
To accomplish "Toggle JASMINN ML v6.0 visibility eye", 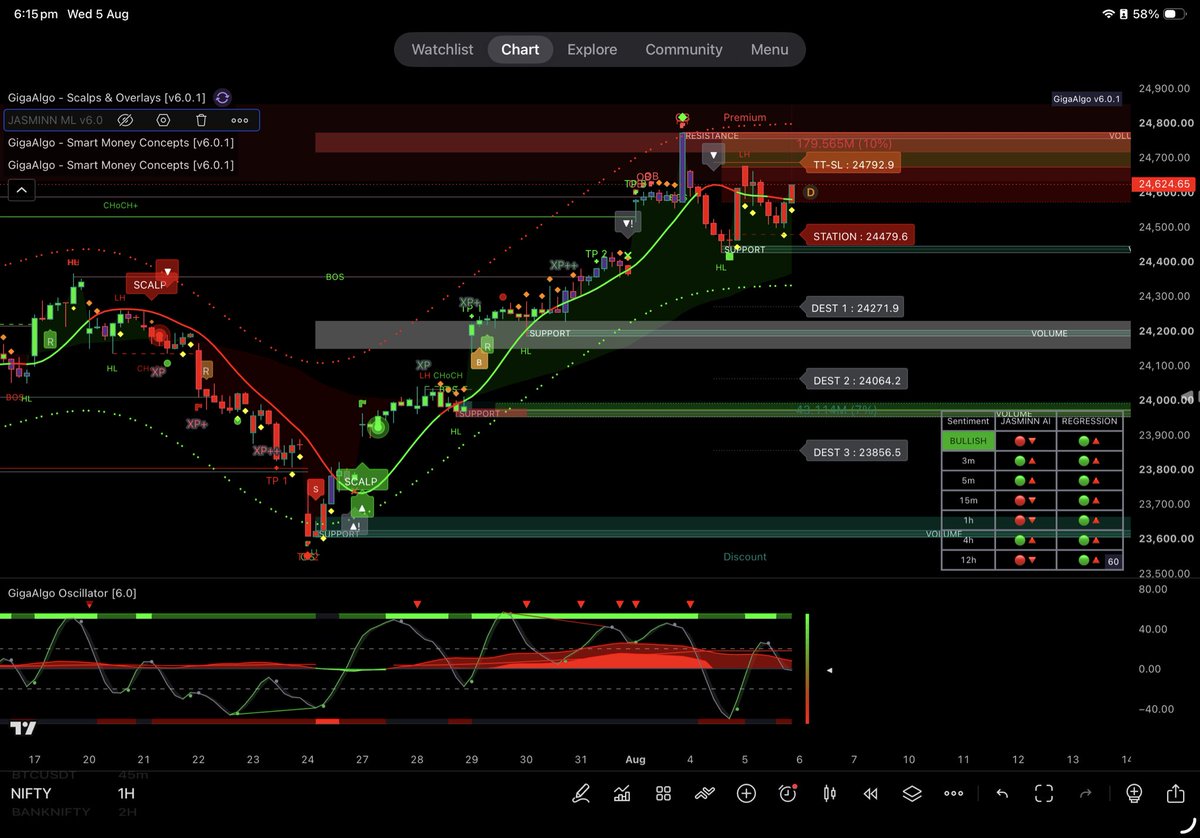I will click(125, 120).
